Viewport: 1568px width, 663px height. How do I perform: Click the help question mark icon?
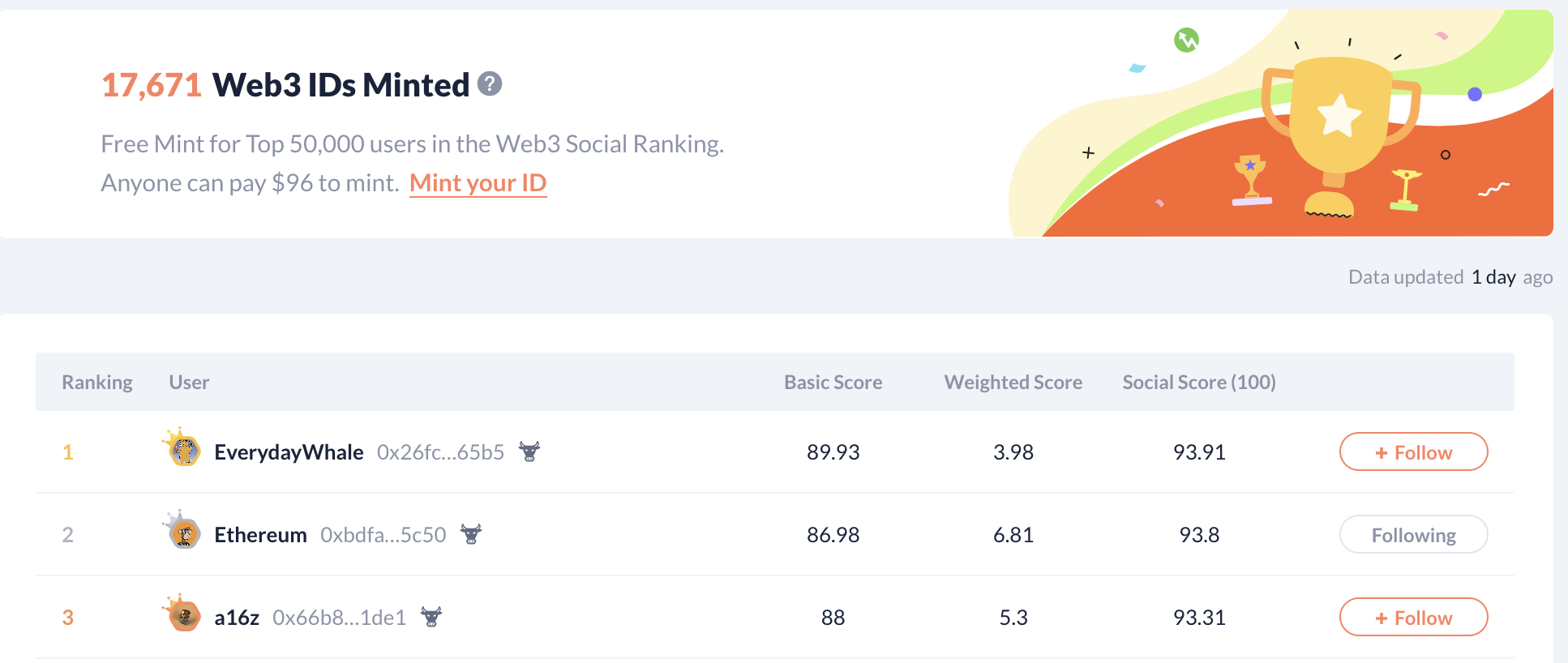(x=490, y=83)
